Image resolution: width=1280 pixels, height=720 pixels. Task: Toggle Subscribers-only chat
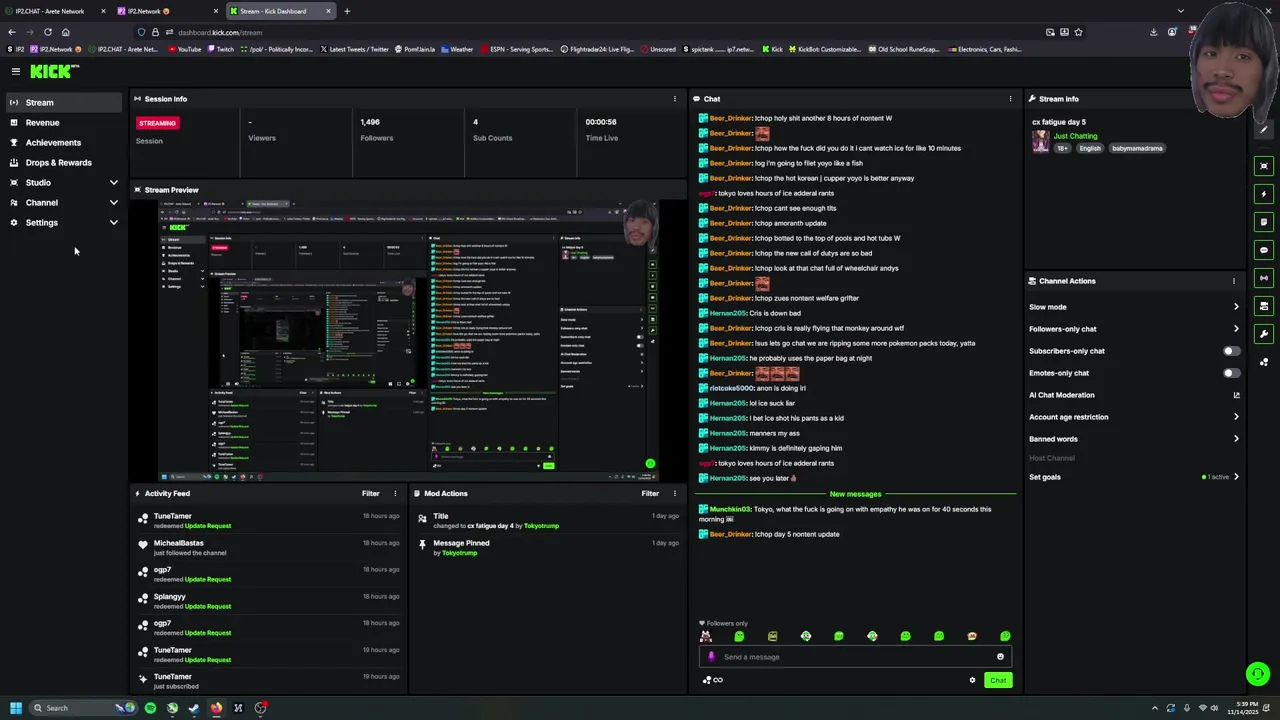(1232, 351)
